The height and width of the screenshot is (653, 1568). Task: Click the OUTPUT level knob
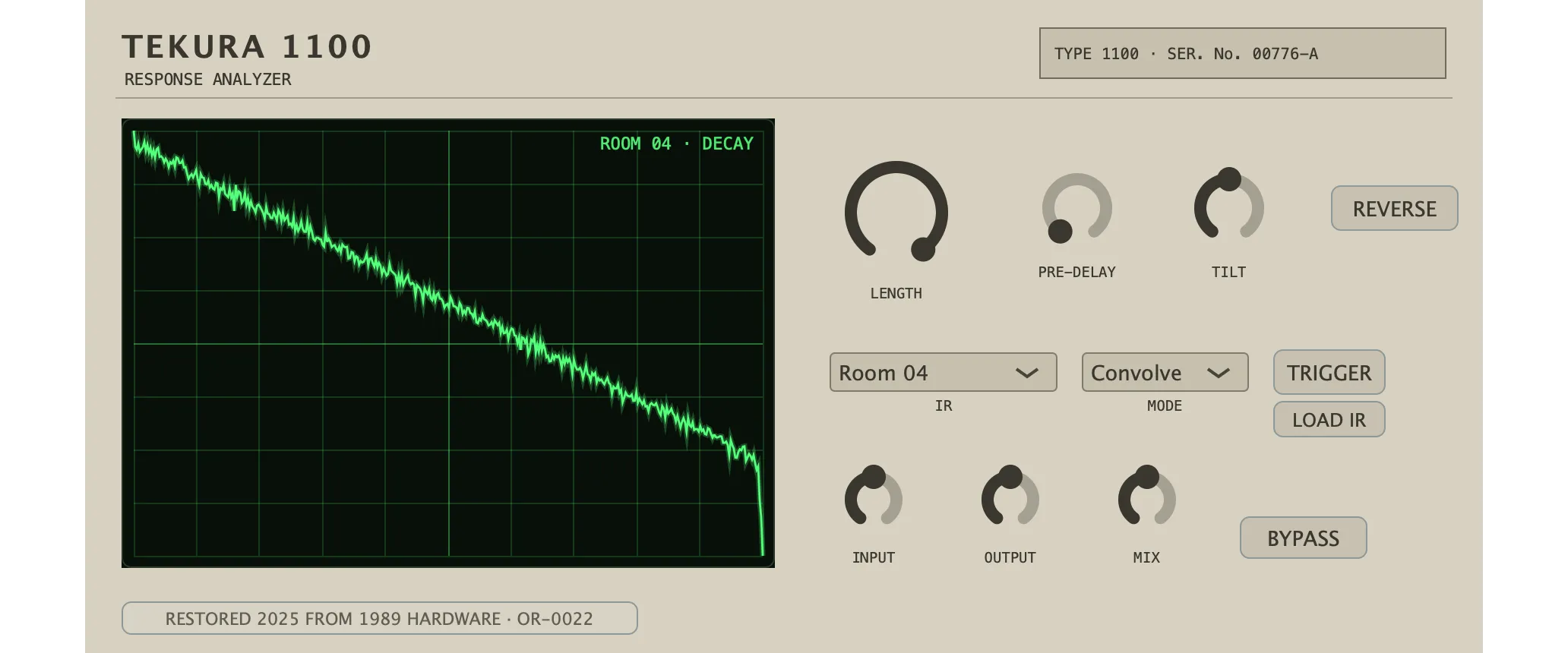coord(1010,496)
